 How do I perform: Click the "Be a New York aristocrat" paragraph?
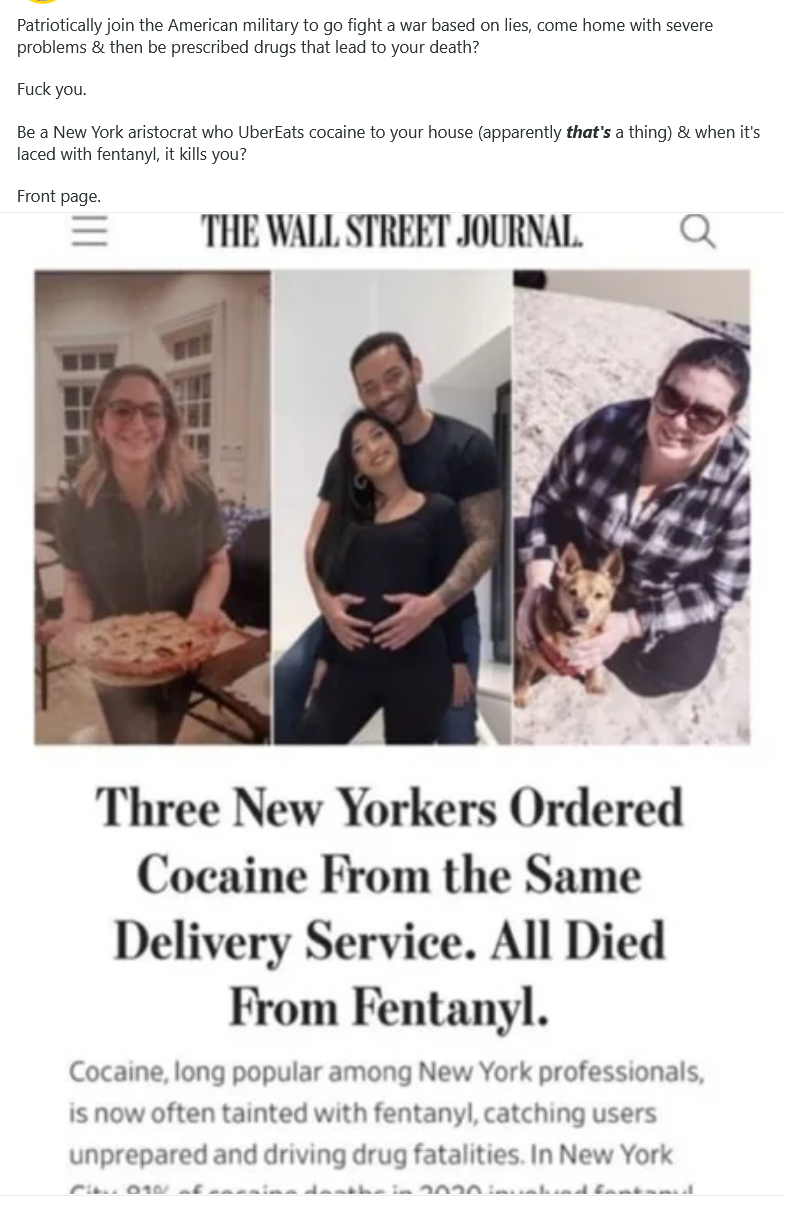388,143
